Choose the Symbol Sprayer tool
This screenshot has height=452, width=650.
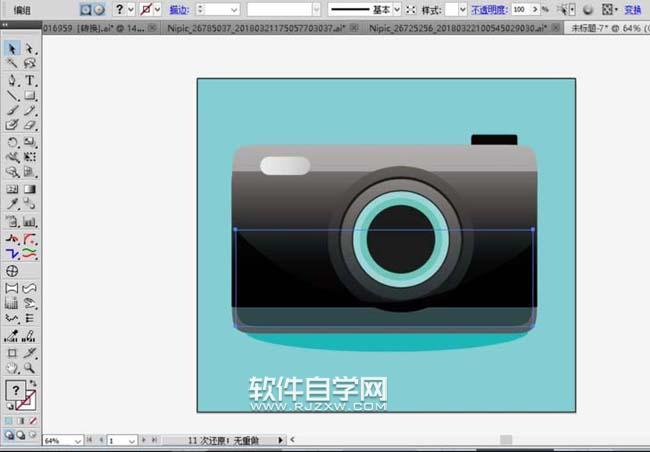[x=12, y=221]
